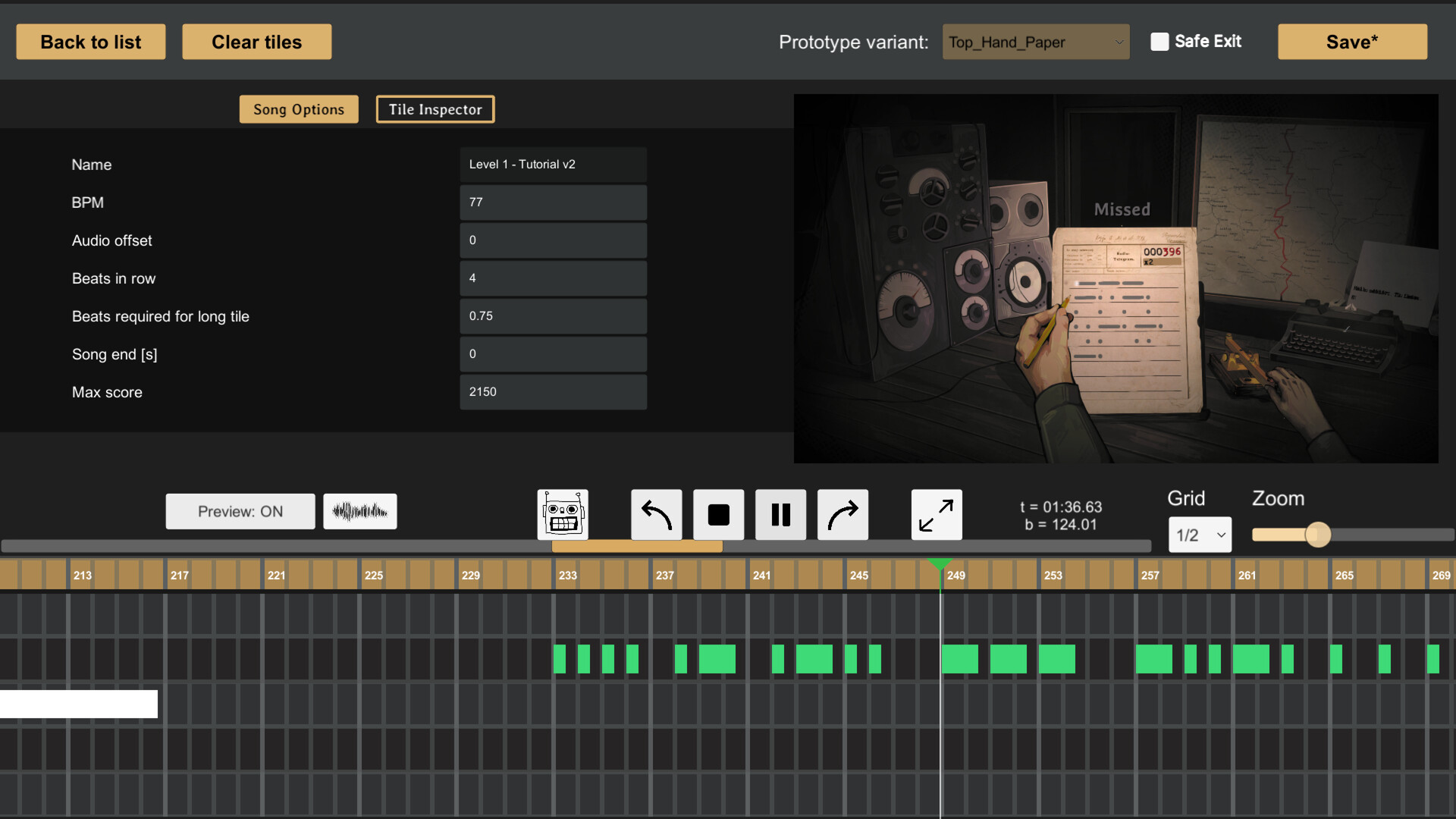Click the Max score field 2150
The height and width of the screenshot is (819, 1456).
pos(553,392)
